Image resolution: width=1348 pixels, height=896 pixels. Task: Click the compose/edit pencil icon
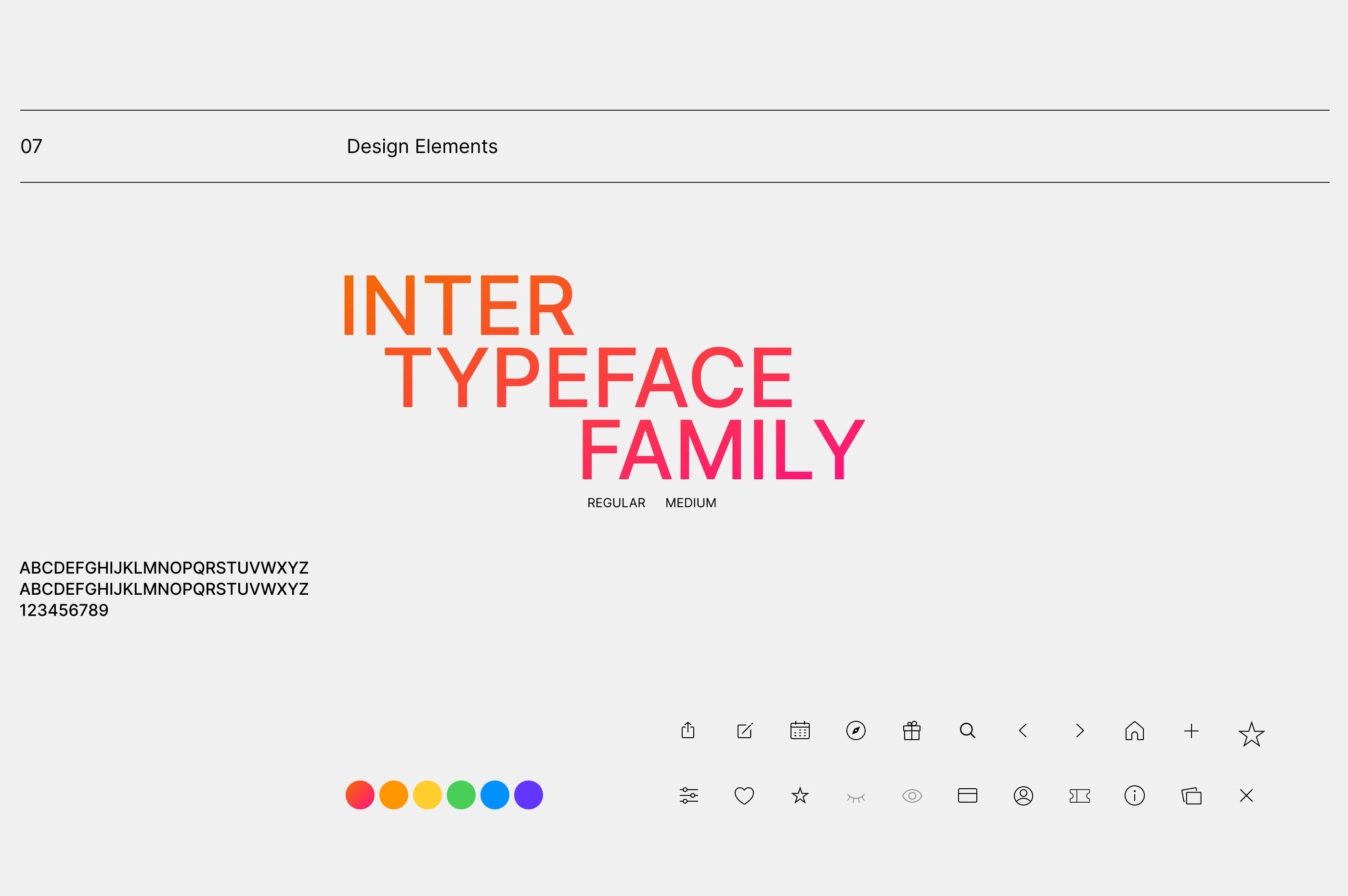(x=744, y=731)
